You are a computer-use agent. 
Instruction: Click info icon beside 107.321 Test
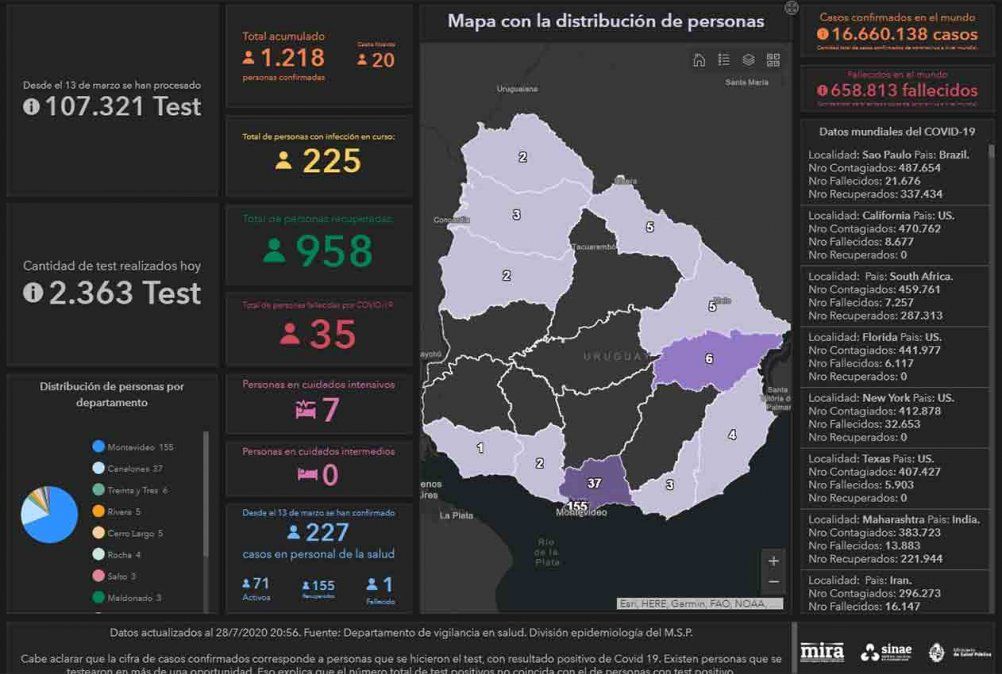[x=32, y=107]
